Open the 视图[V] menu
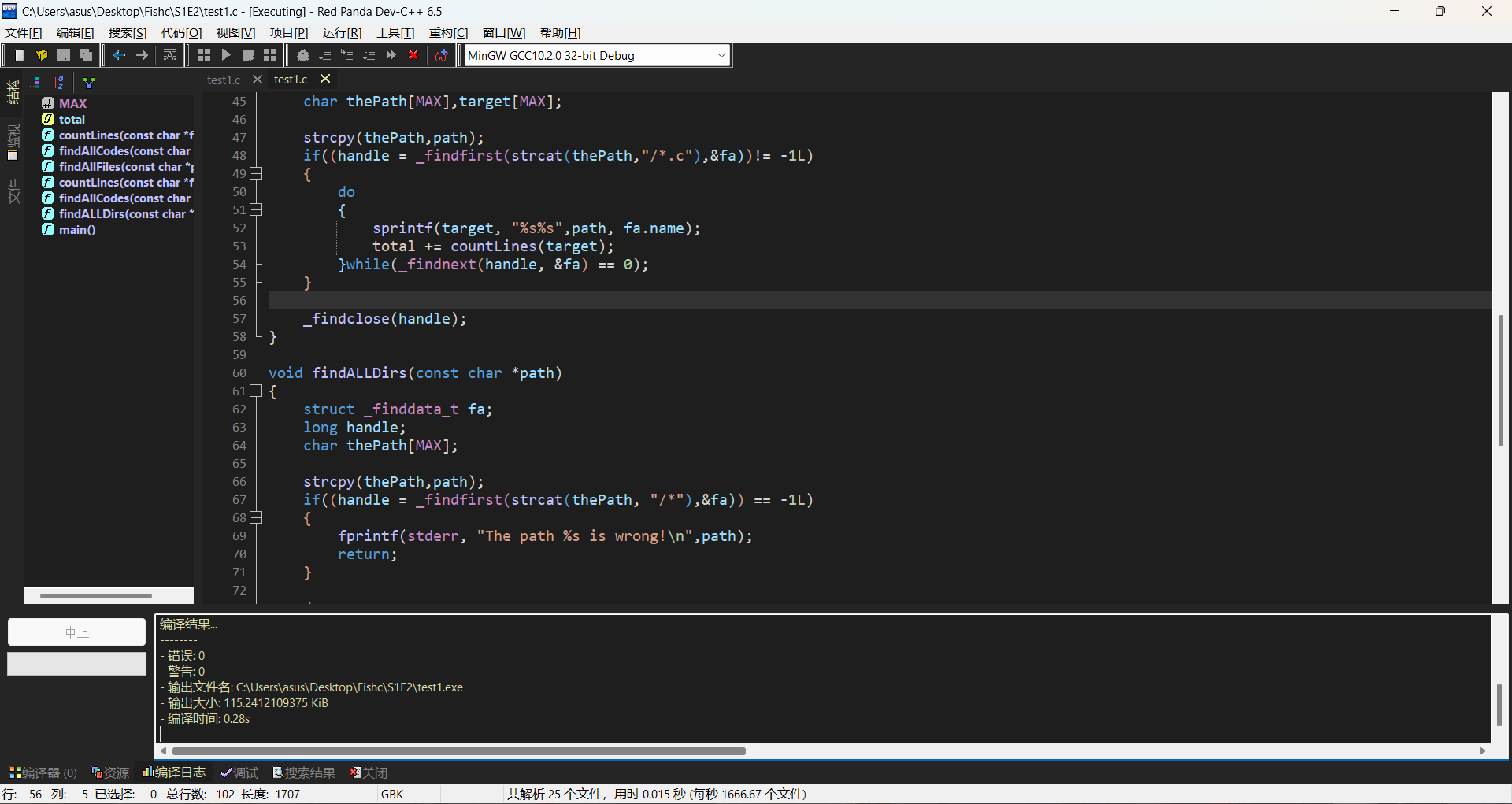1512x804 pixels. coord(236,32)
